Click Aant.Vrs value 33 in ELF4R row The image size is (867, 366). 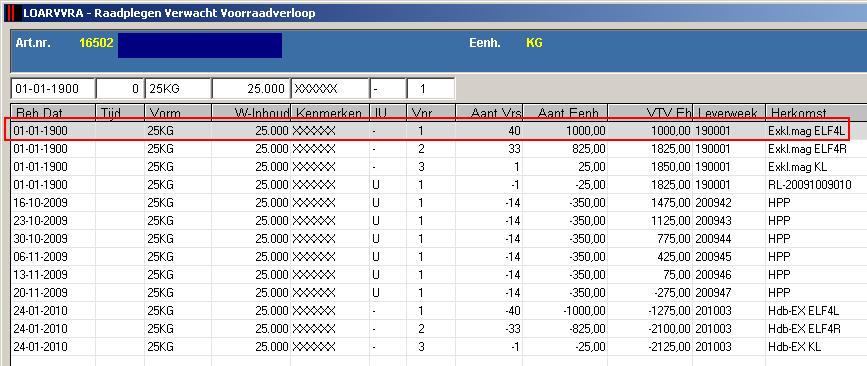pyautogui.click(x=514, y=149)
